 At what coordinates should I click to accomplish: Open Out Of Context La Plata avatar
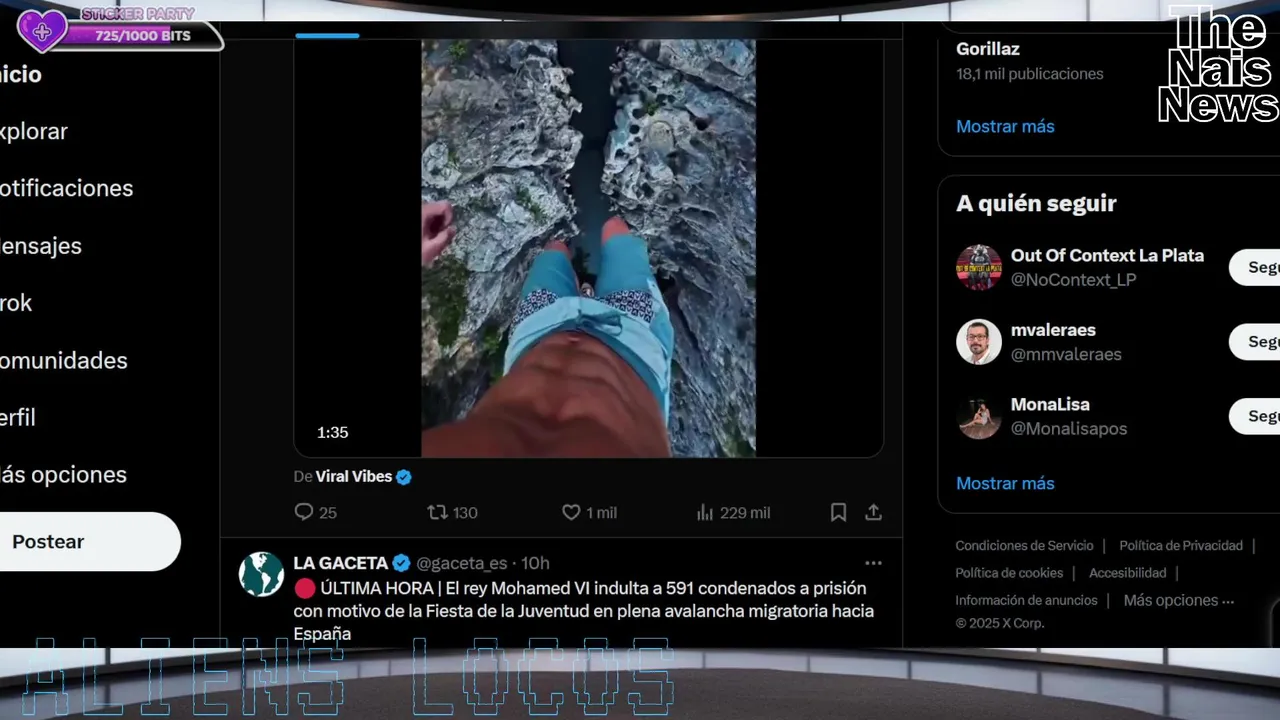979,267
